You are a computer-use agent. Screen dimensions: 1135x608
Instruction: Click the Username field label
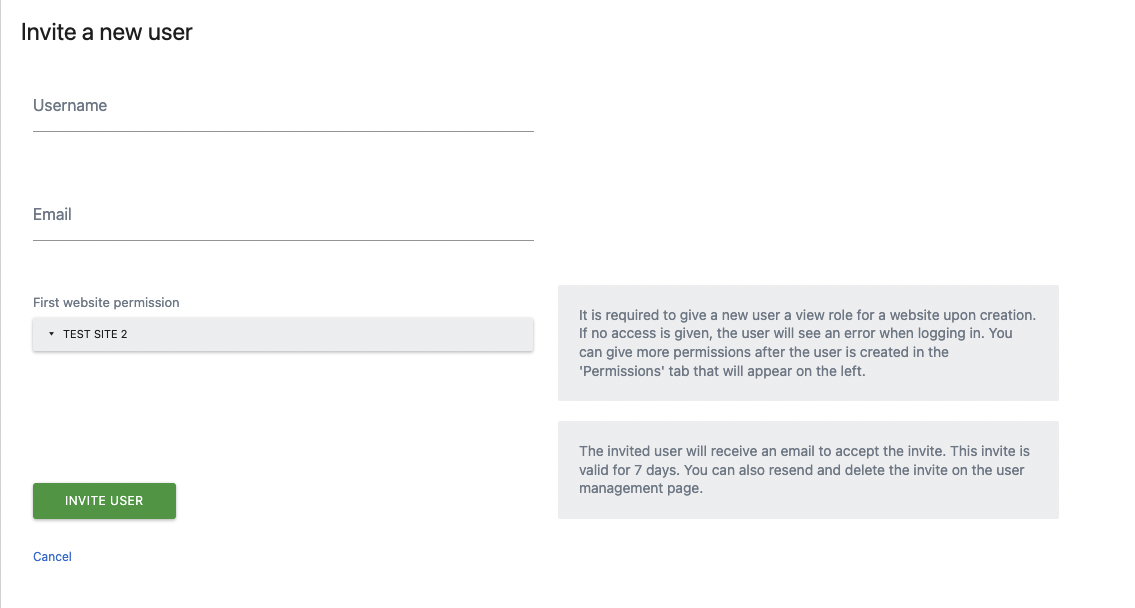(x=70, y=105)
